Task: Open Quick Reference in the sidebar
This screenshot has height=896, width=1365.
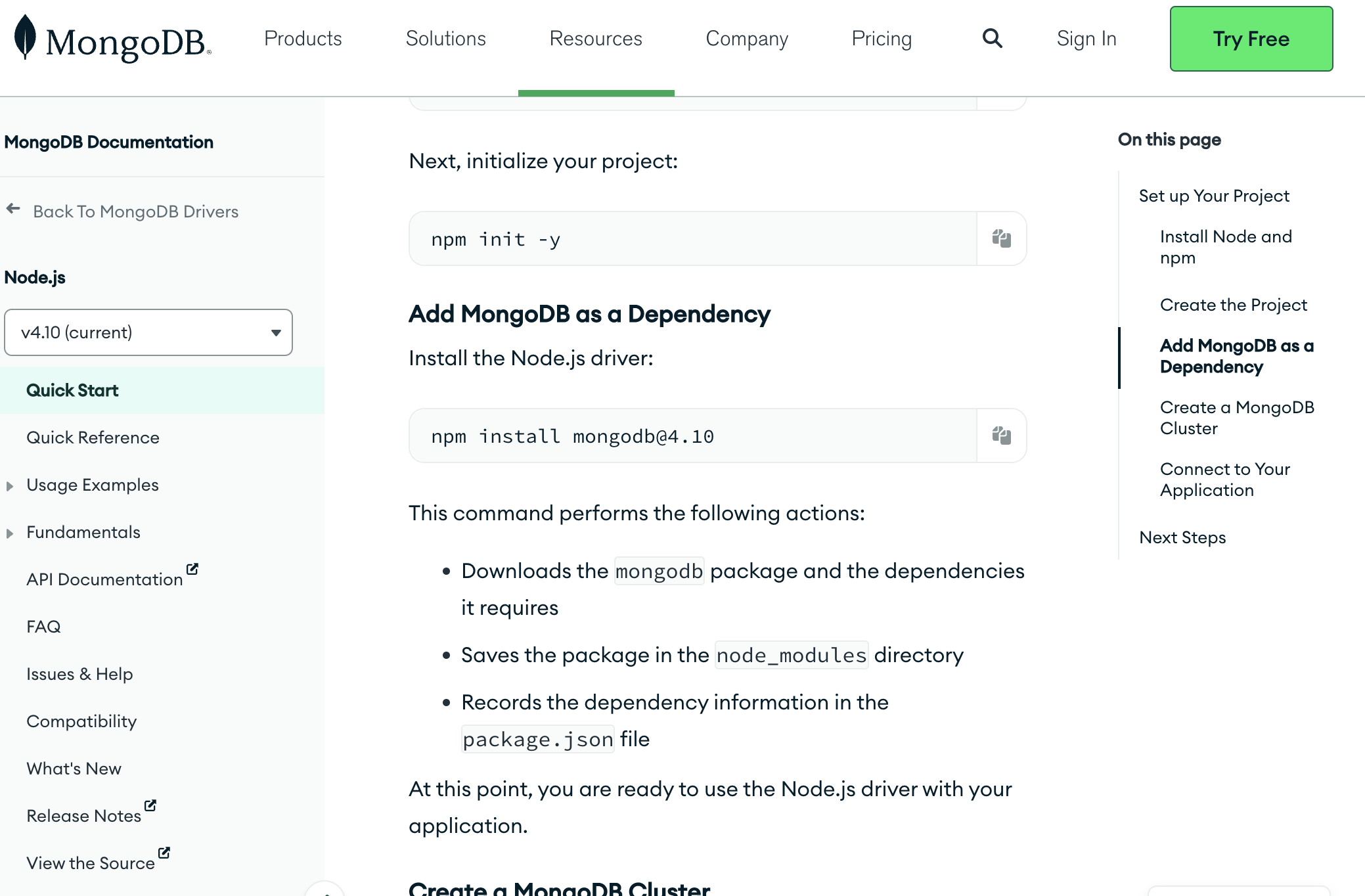Action: [x=93, y=437]
